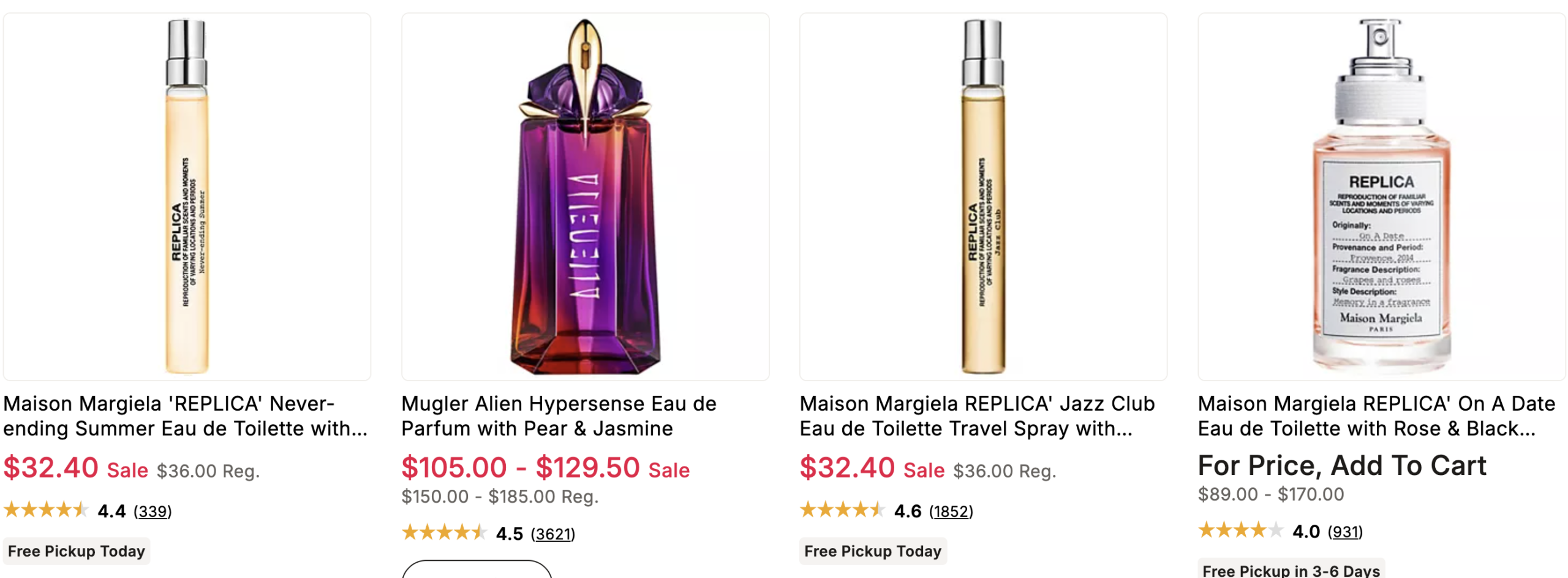Click the 4.6 star rating icons
This screenshot has width=1568, height=578.
pyautogui.click(x=842, y=510)
